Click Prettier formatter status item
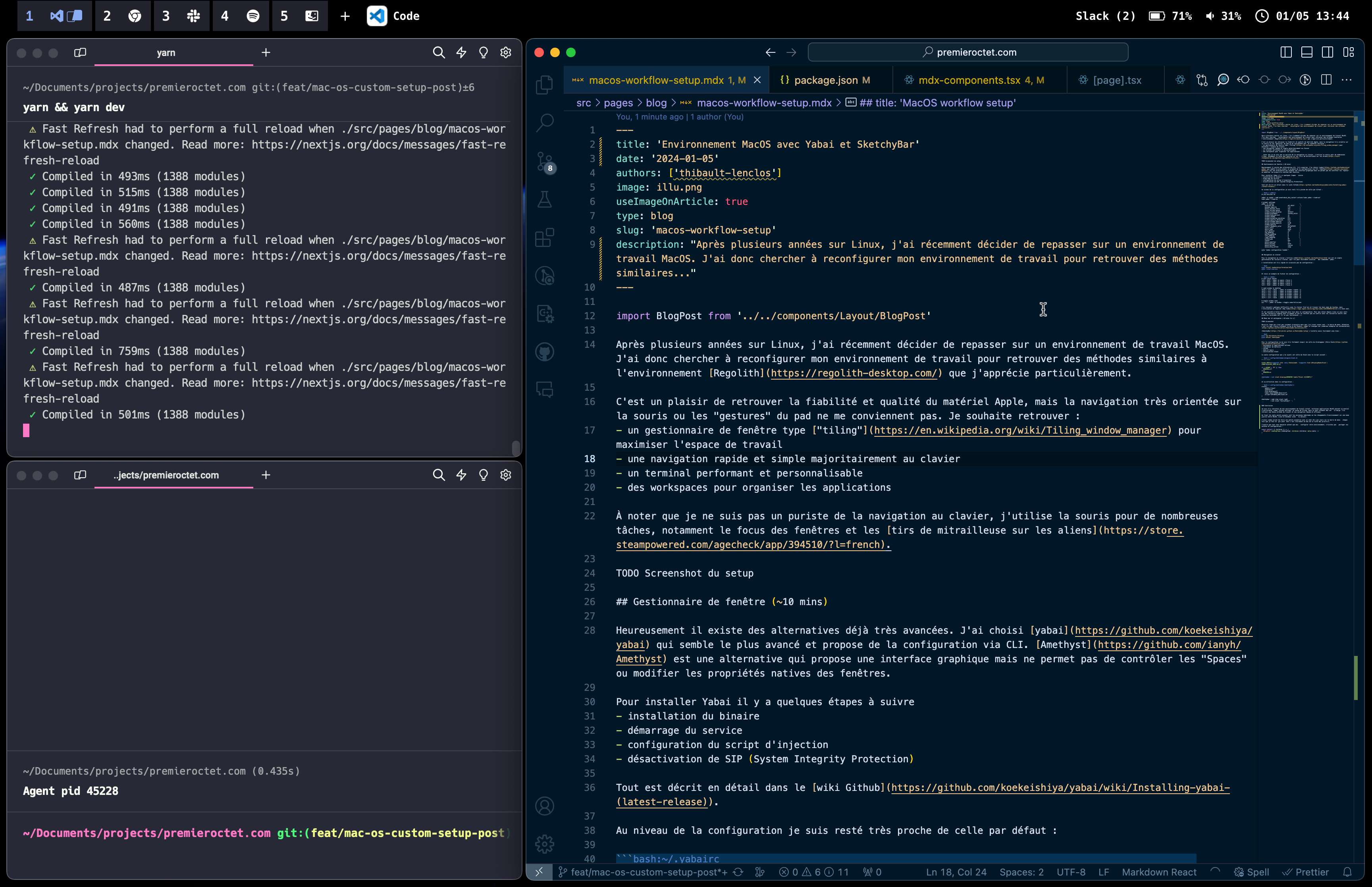1372x887 pixels. coord(1305,872)
